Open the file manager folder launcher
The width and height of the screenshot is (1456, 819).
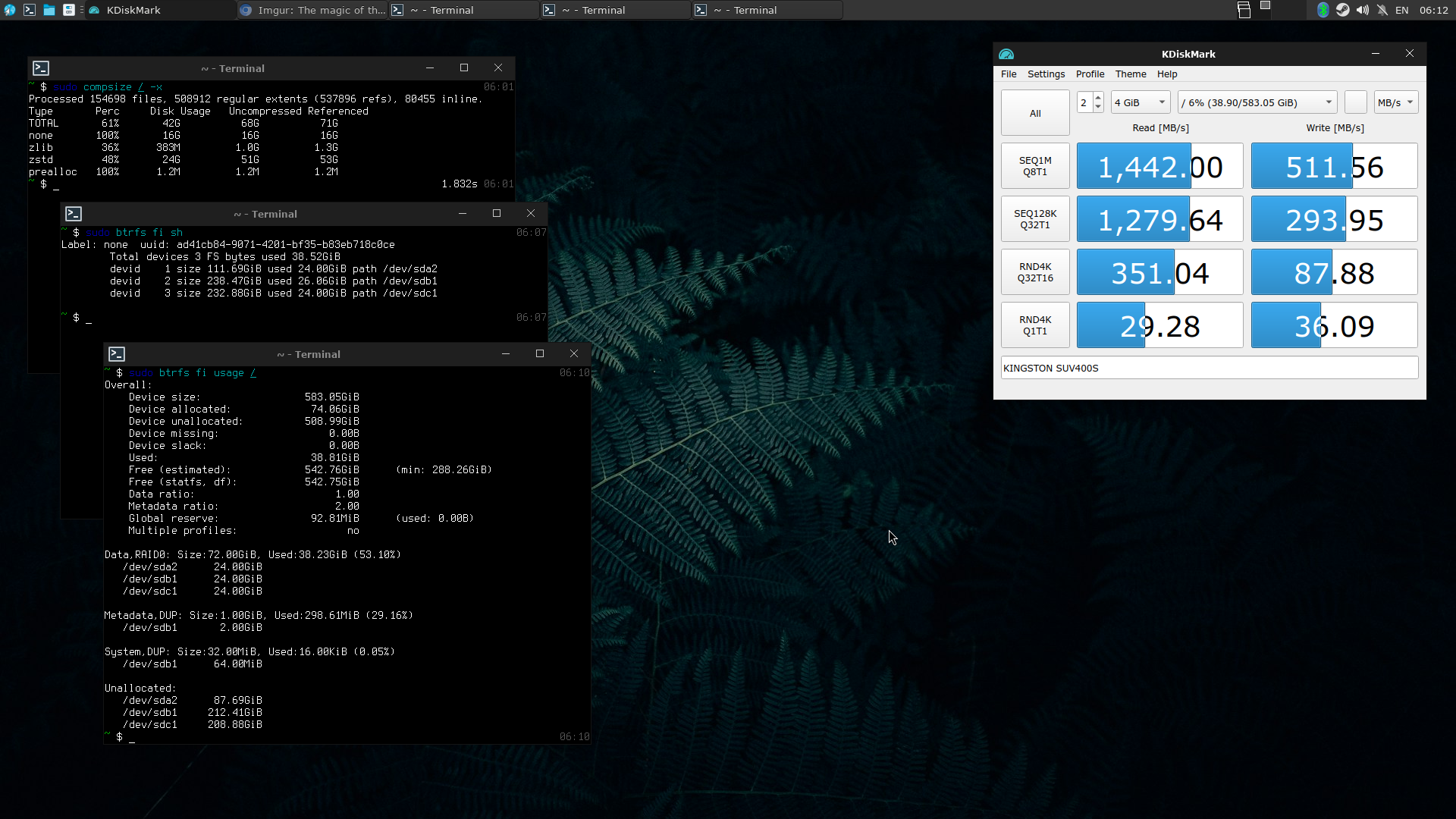coord(49,10)
